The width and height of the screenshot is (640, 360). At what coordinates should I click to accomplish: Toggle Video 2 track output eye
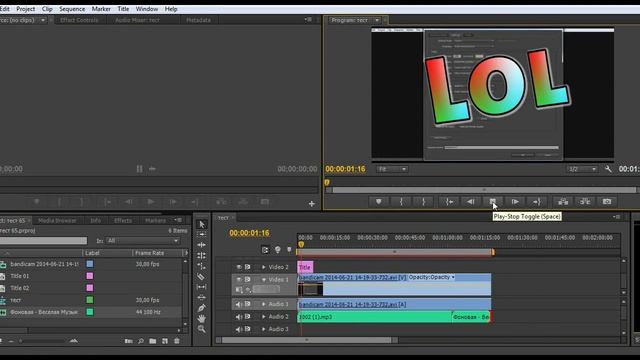[x=239, y=267]
